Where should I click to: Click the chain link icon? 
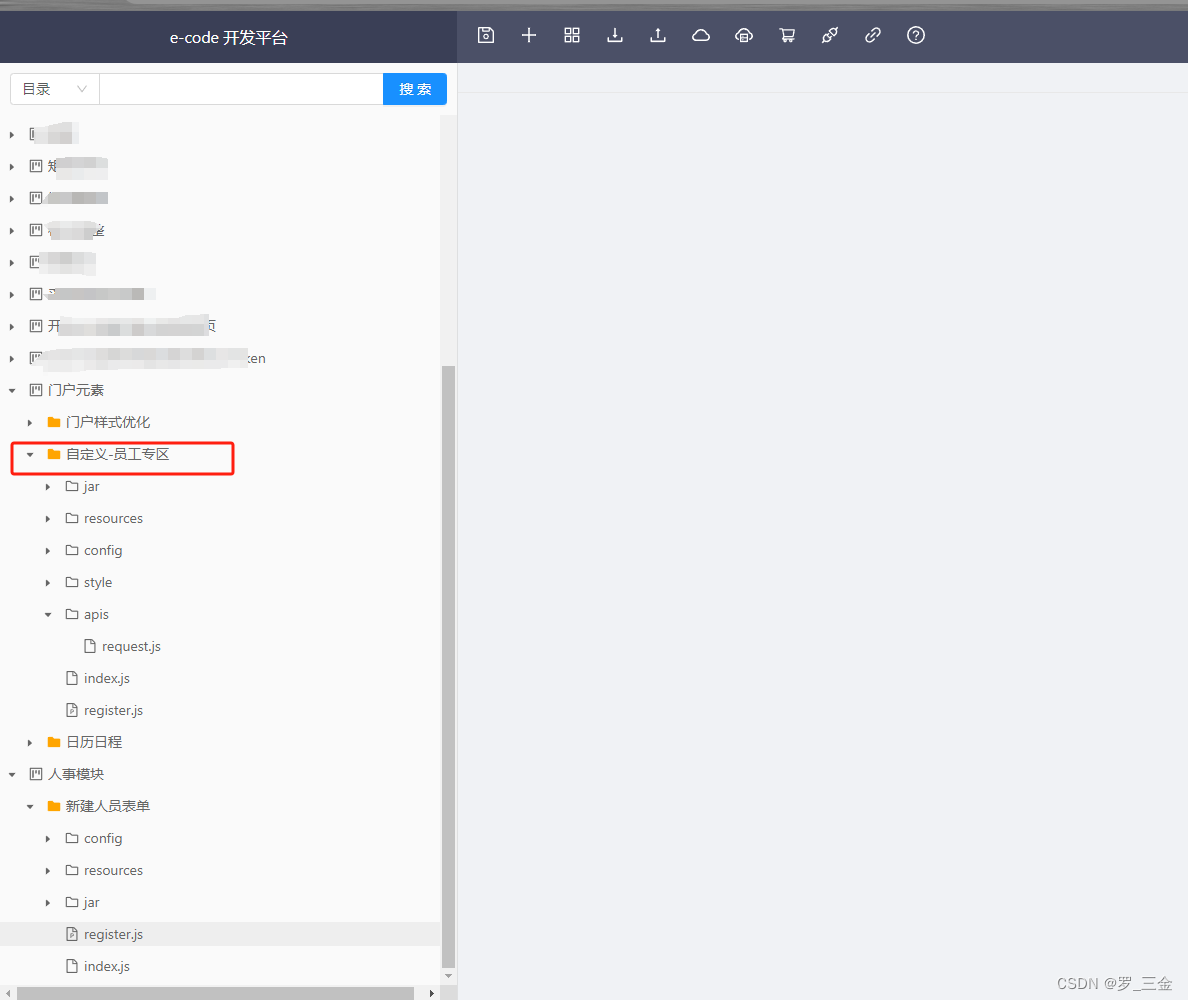point(873,36)
